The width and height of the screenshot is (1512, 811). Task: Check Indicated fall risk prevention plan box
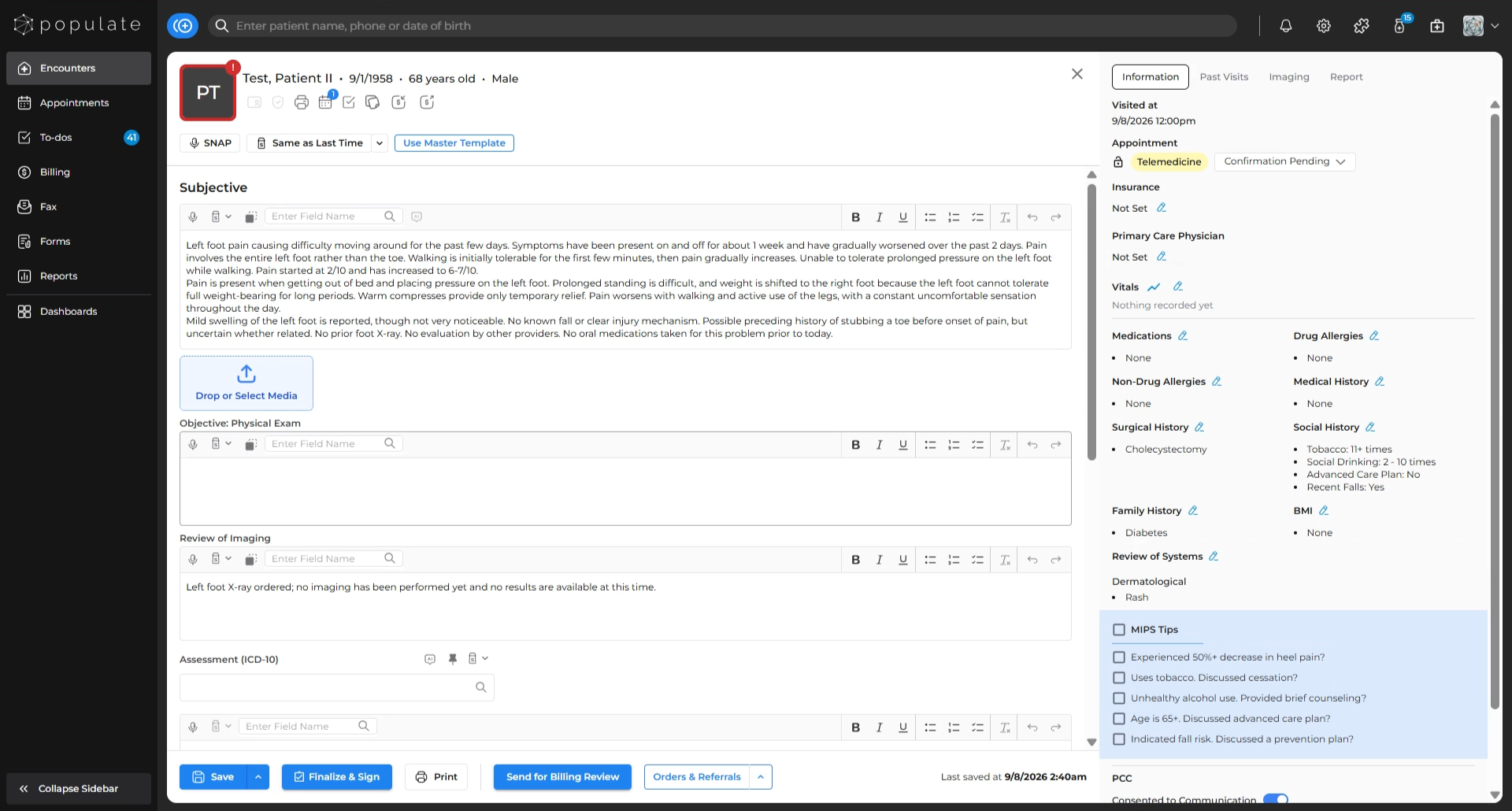click(x=1119, y=739)
